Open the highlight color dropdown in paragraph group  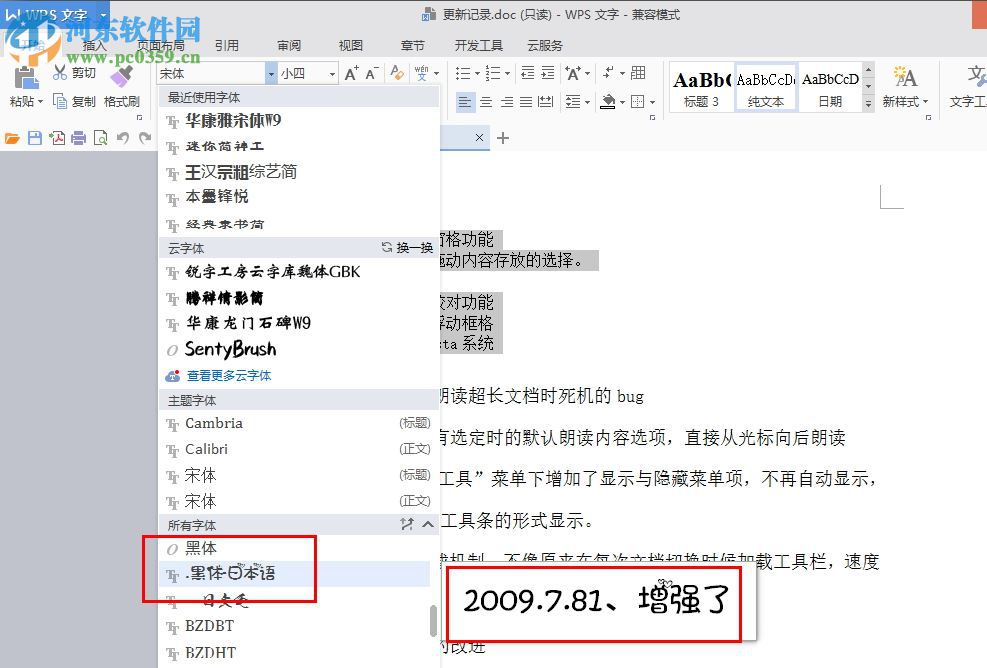(x=622, y=101)
